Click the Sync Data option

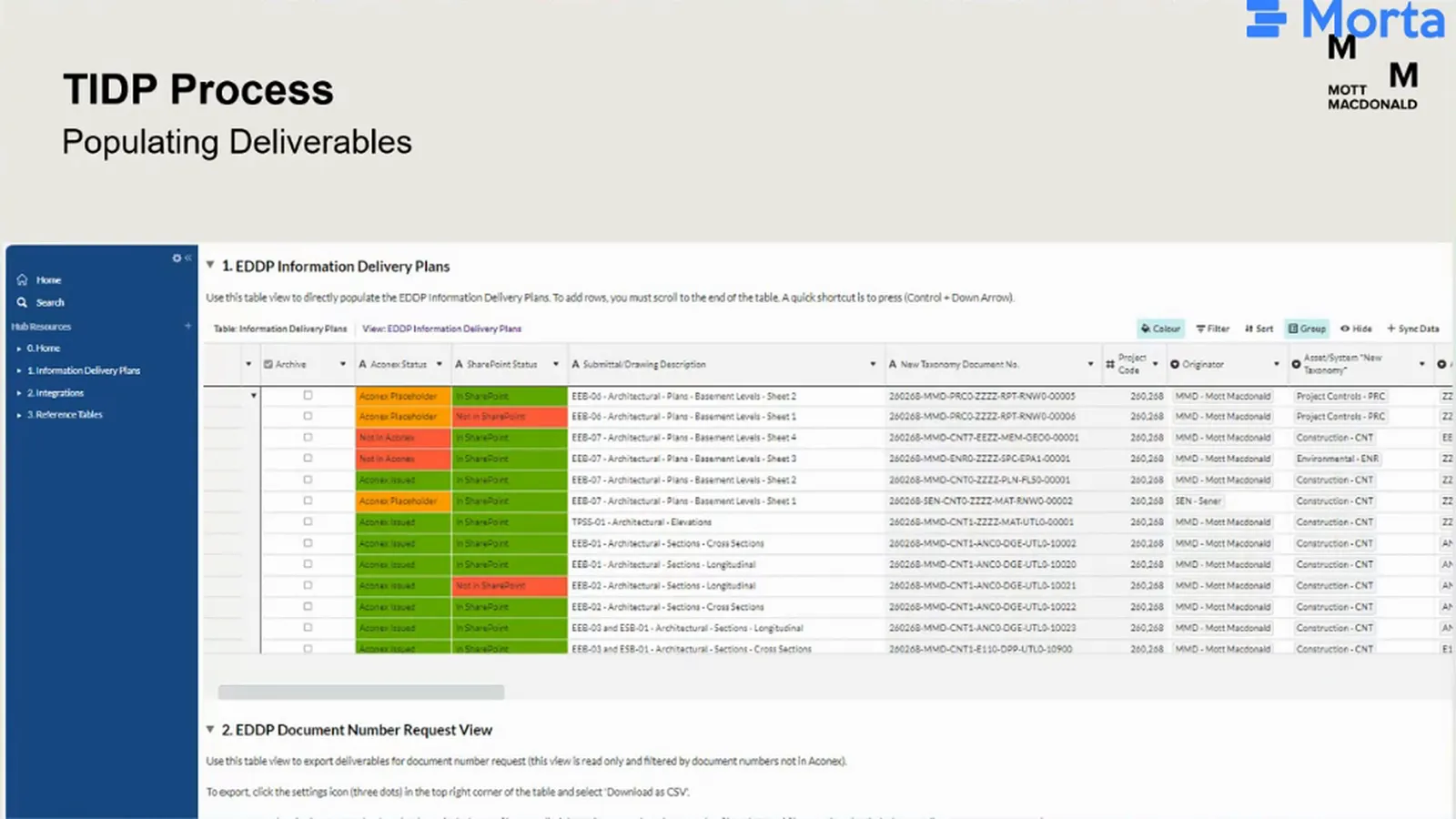1413,329
